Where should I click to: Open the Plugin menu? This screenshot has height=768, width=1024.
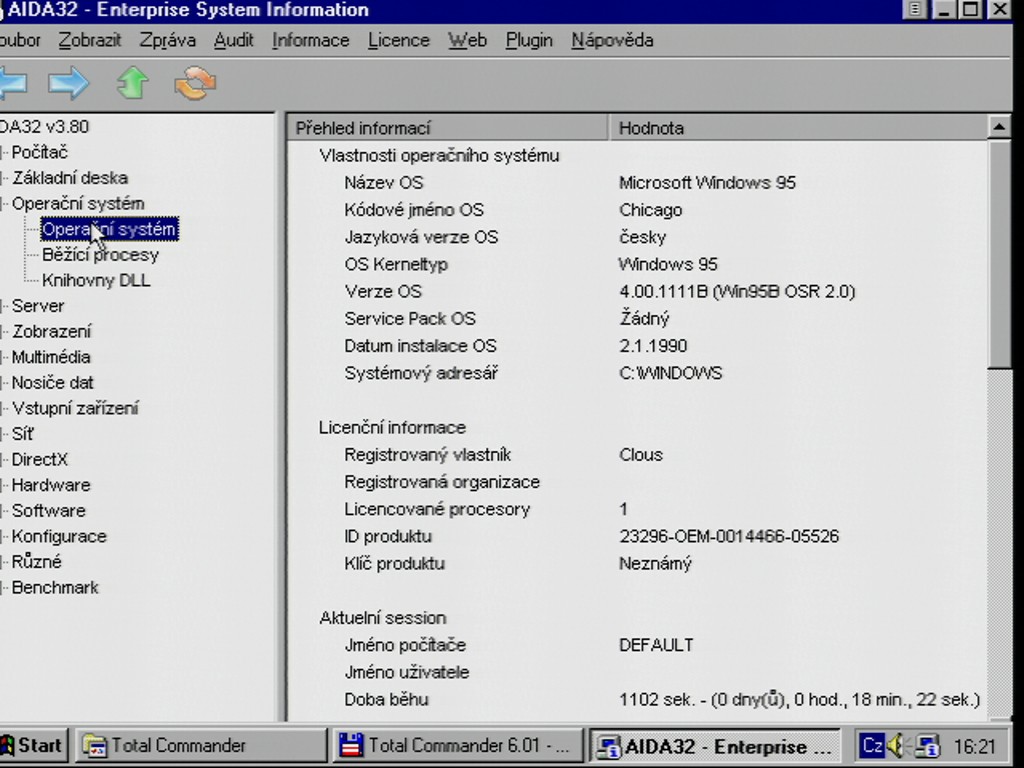click(529, 40)
